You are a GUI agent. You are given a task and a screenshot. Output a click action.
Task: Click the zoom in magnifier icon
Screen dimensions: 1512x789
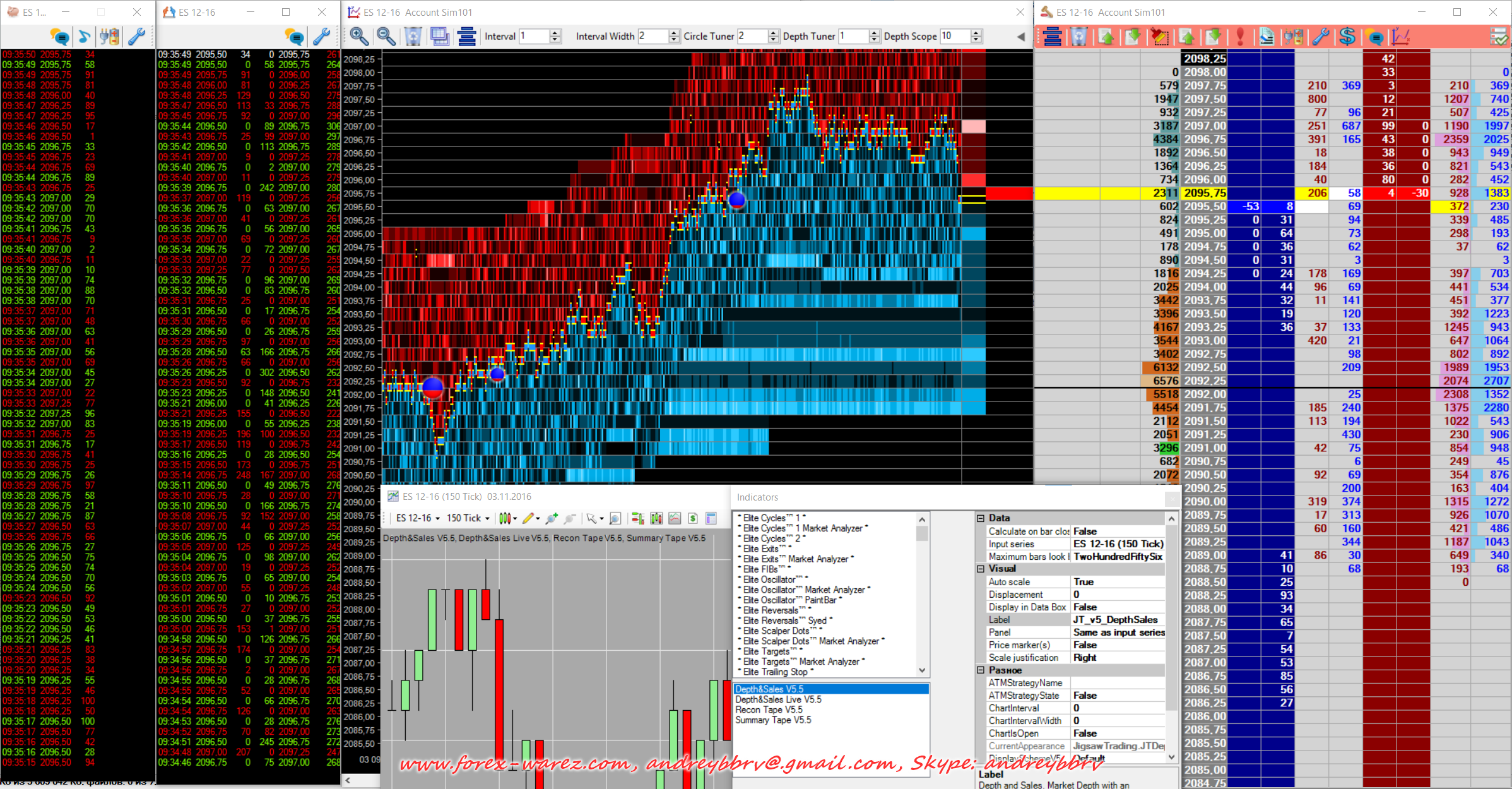[x=359, y=37]
